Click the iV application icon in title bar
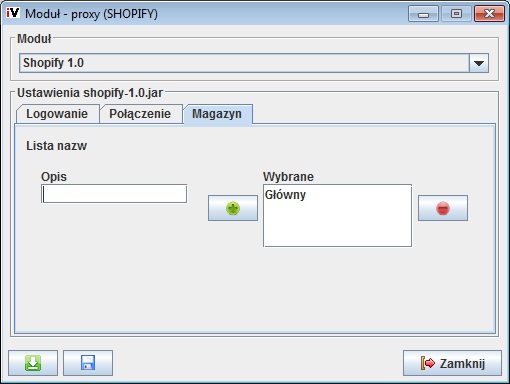510x384 pixels. pos(13,13)
